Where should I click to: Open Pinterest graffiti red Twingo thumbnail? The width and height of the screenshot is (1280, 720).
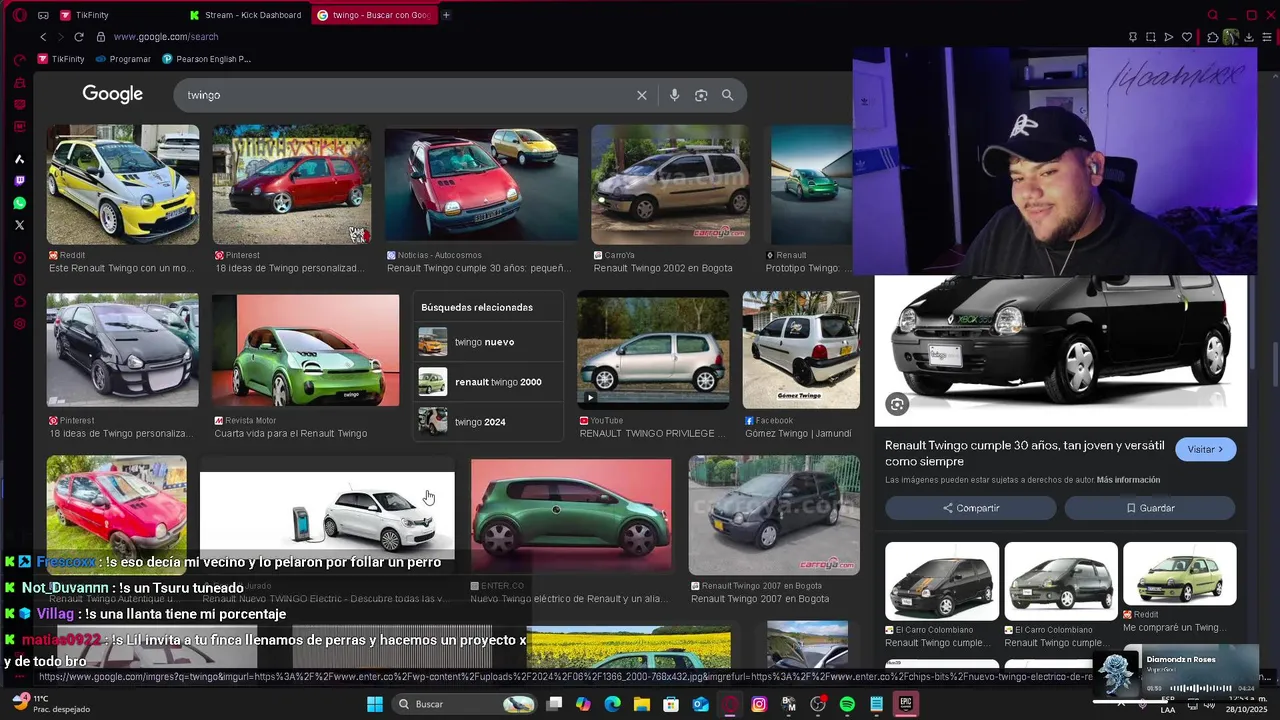(292, 184)
